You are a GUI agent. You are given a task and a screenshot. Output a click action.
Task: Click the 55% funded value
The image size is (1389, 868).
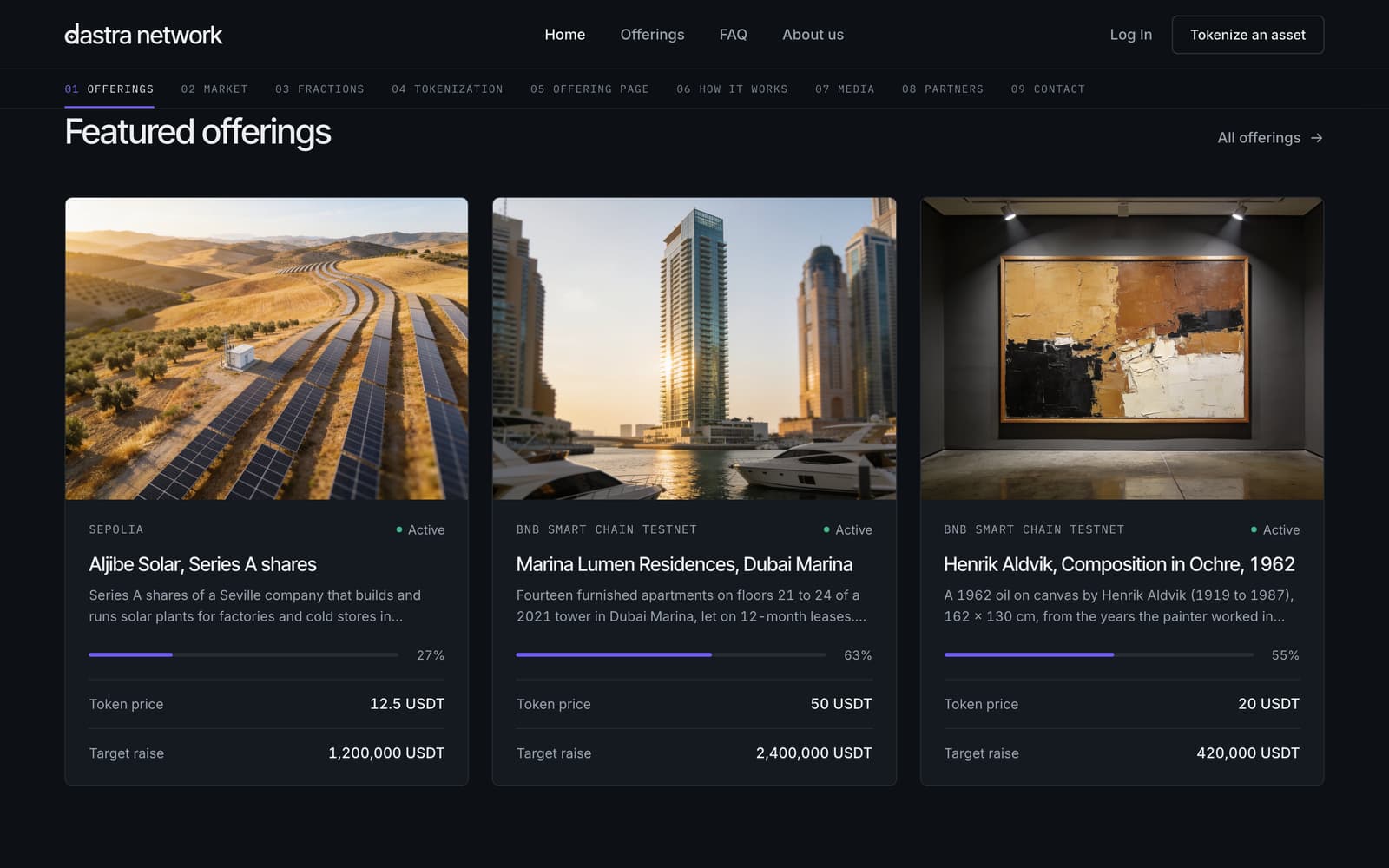tap(1286, 655)
